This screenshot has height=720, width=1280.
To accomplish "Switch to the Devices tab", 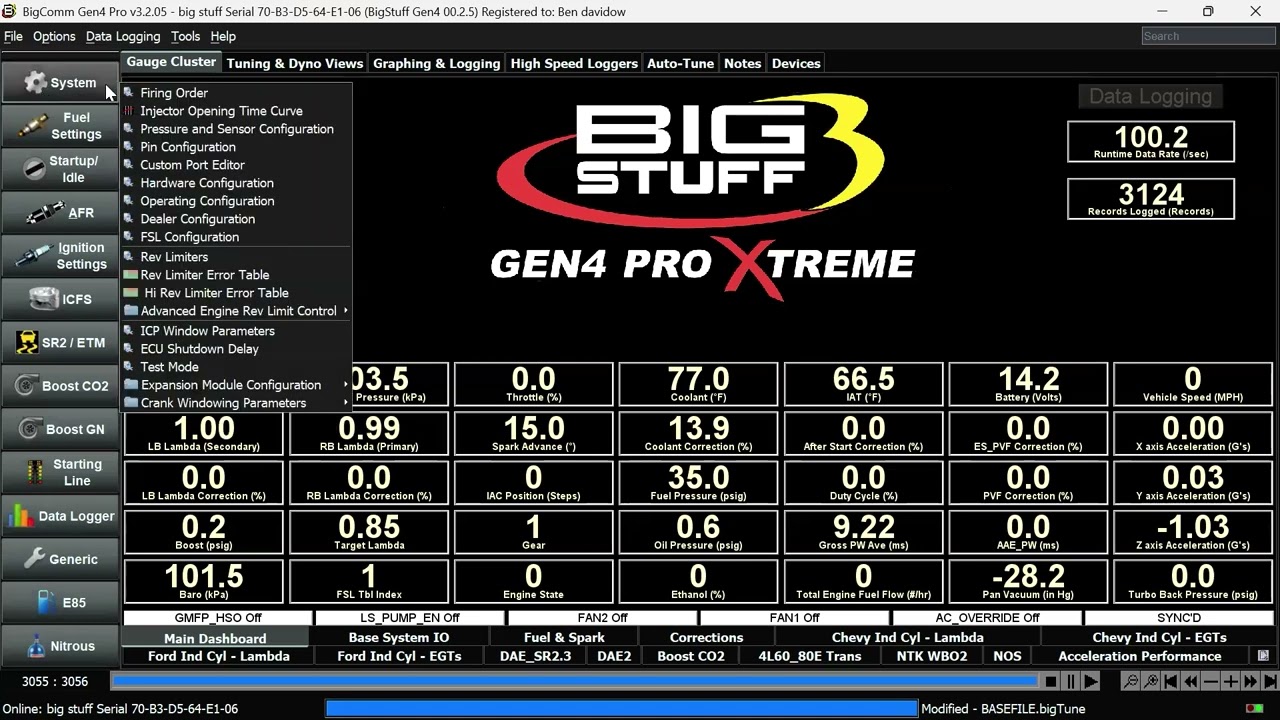I will point(796,63).
